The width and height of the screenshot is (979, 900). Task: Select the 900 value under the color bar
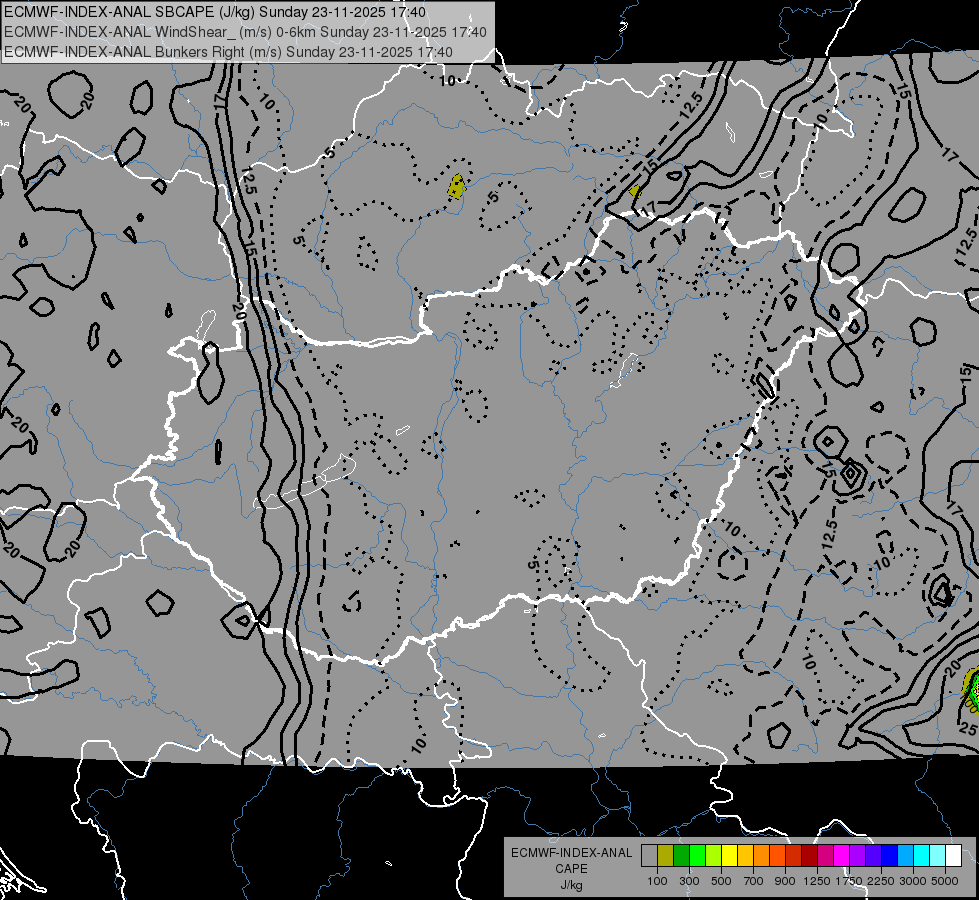point(785,881)
